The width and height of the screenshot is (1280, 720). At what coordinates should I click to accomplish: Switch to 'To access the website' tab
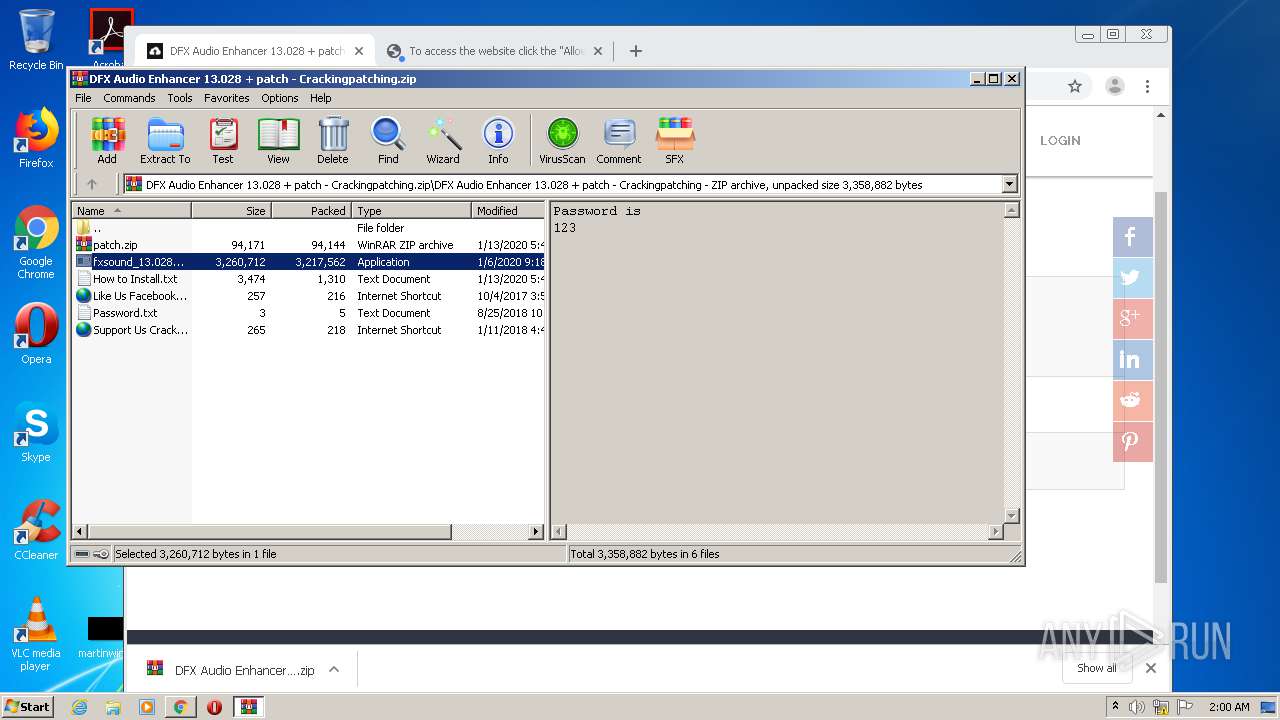(495, 51)
